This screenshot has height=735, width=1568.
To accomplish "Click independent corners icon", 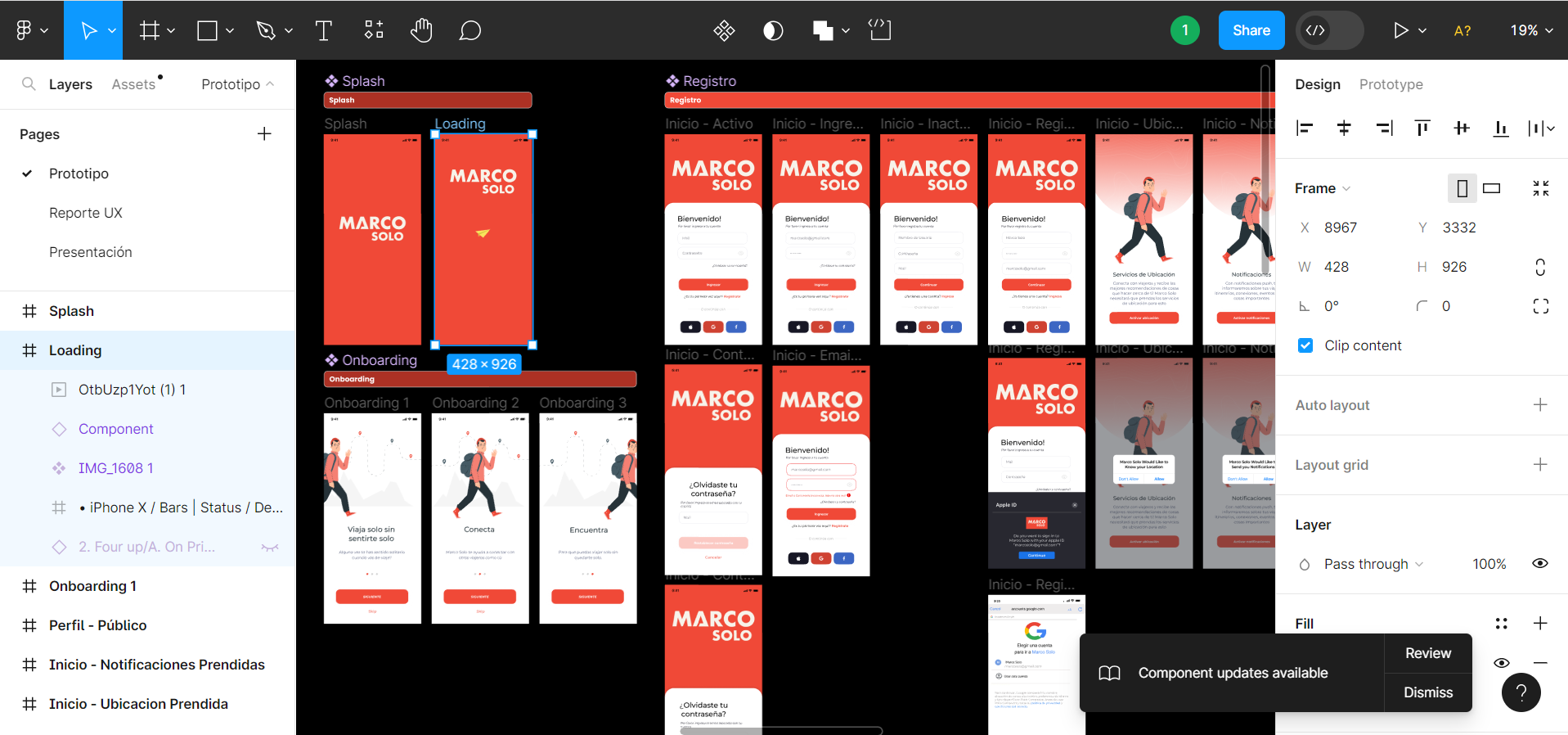I will pyautogui.click(x=1541, y=306).
